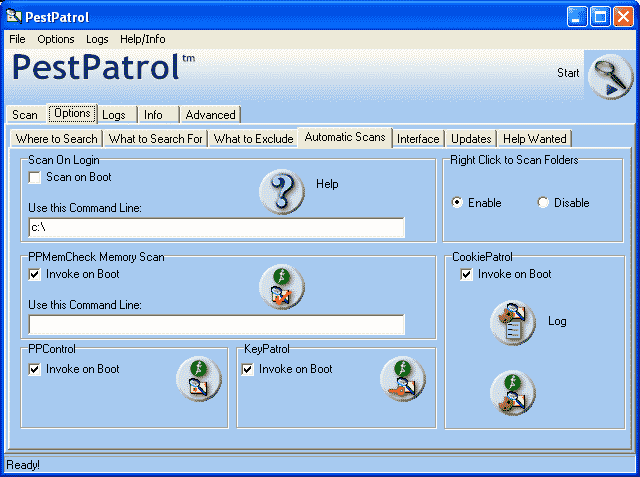
Task: Select the Enable radio button
Action: tap(457, 202)
